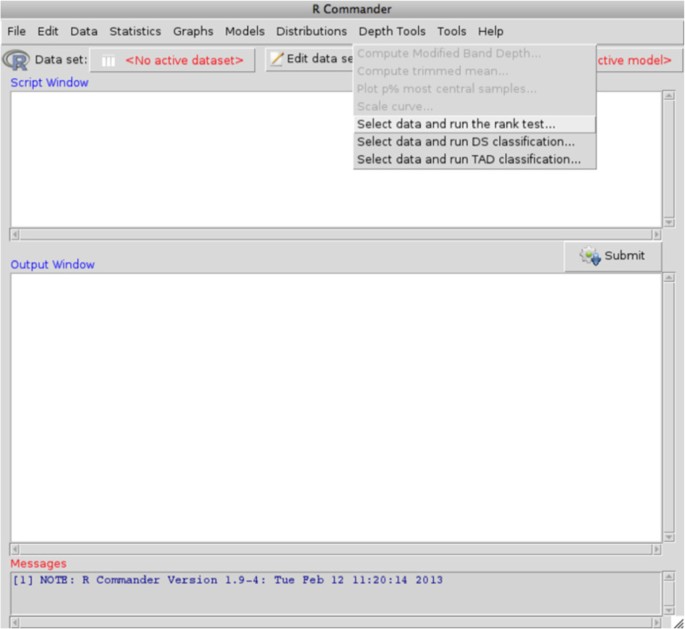This screenshot has height=629, width=685.
Task: Click Messages pane right scroll arrow
Action: [x=656, y=622]
